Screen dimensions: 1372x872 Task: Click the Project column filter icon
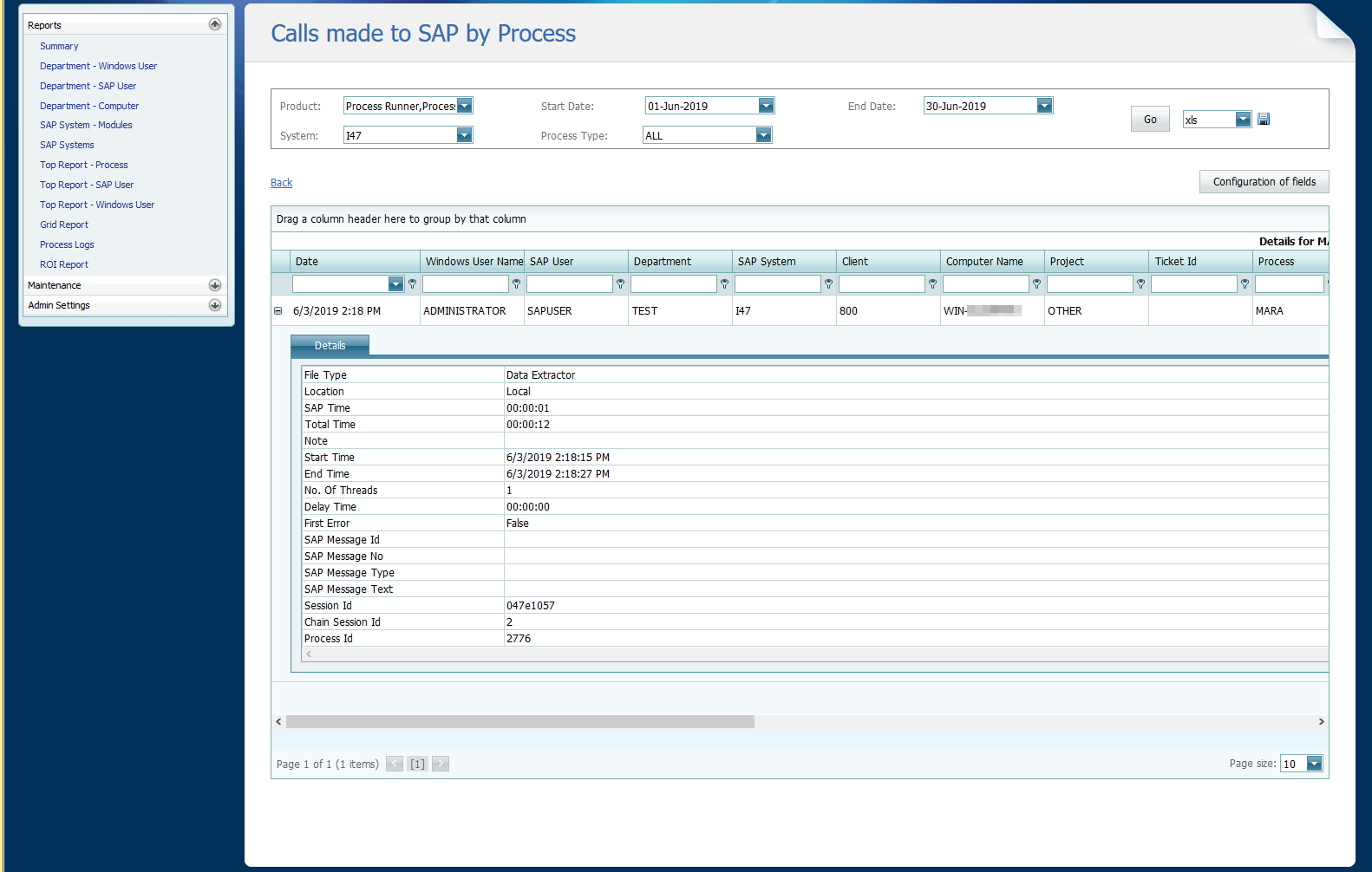[1141, 283]
